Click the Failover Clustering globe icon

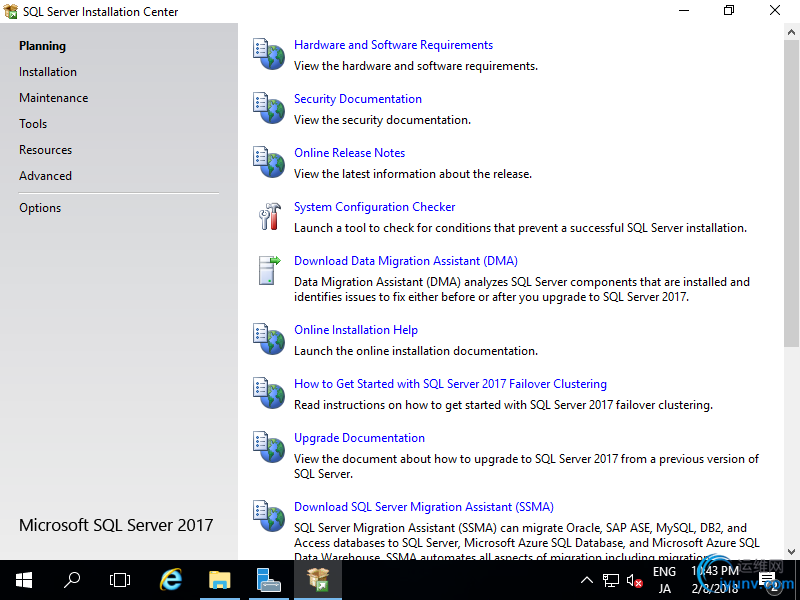[269, 393]
